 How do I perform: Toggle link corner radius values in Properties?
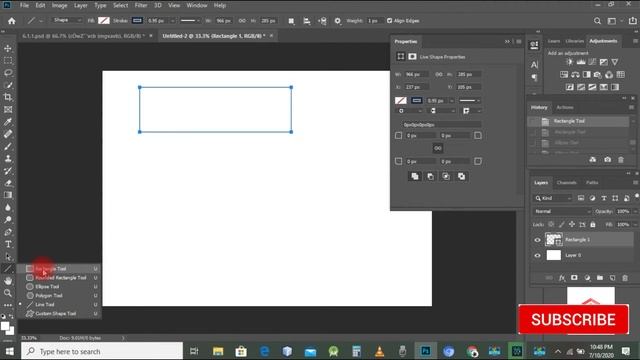[438, 148]
